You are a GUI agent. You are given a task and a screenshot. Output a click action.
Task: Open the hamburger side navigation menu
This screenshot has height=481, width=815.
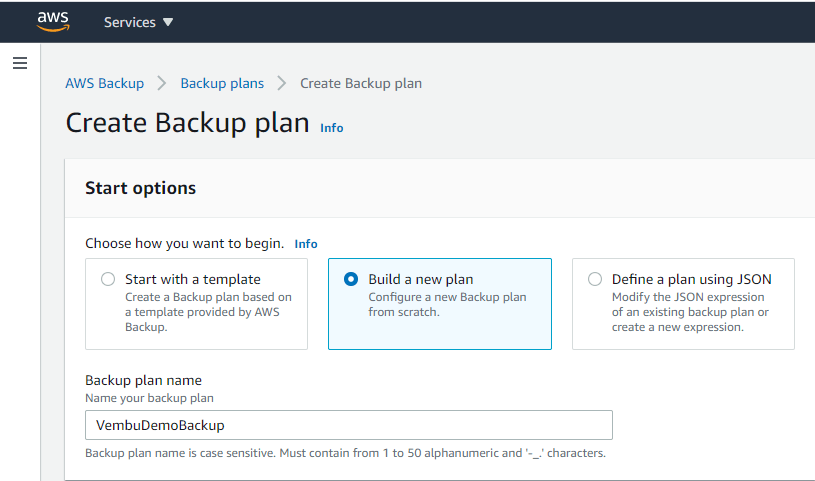pyautogui.click(x=20, y=63)
